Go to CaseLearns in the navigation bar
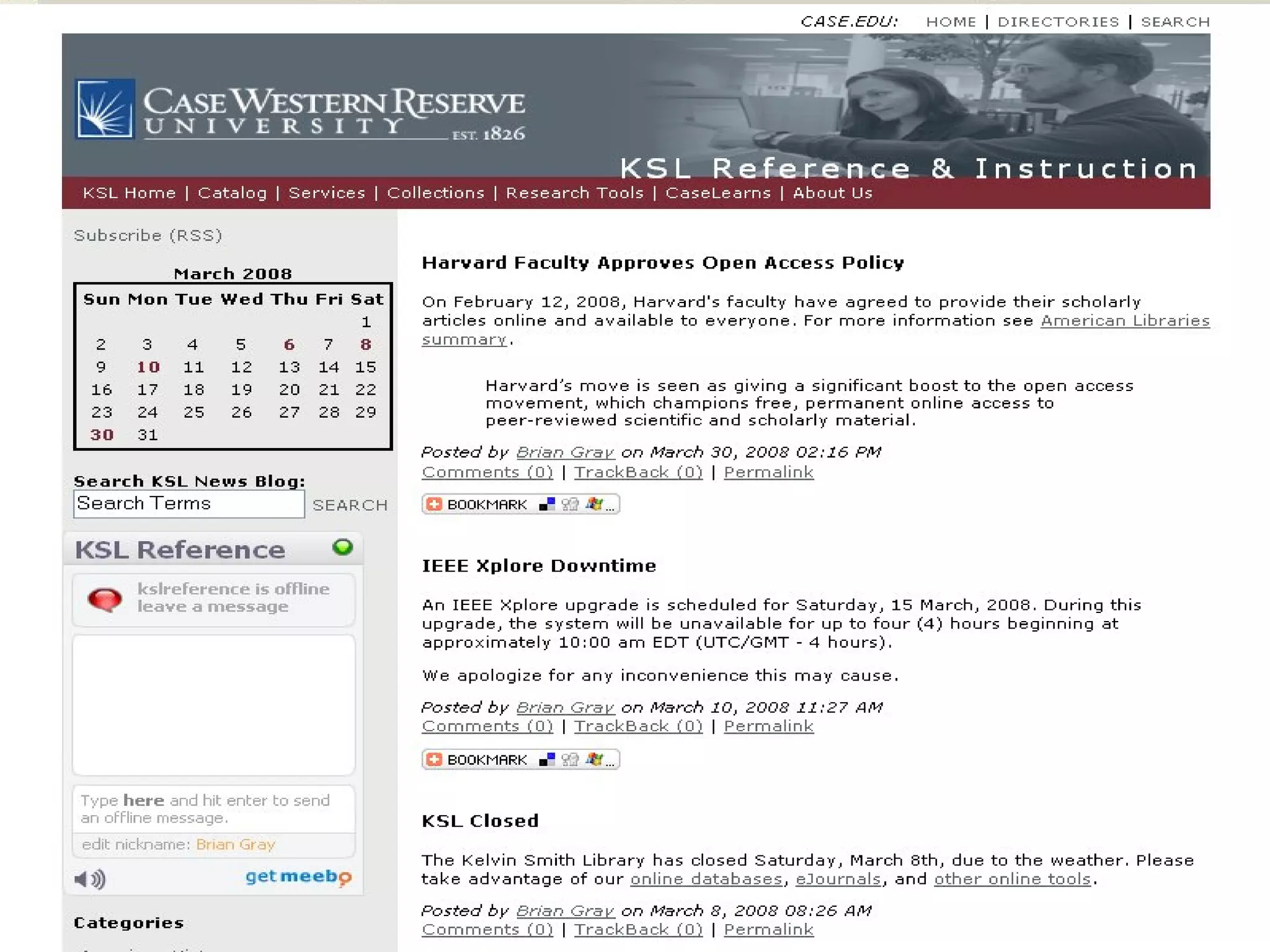 pyautogui.click(x=718, y=193)
